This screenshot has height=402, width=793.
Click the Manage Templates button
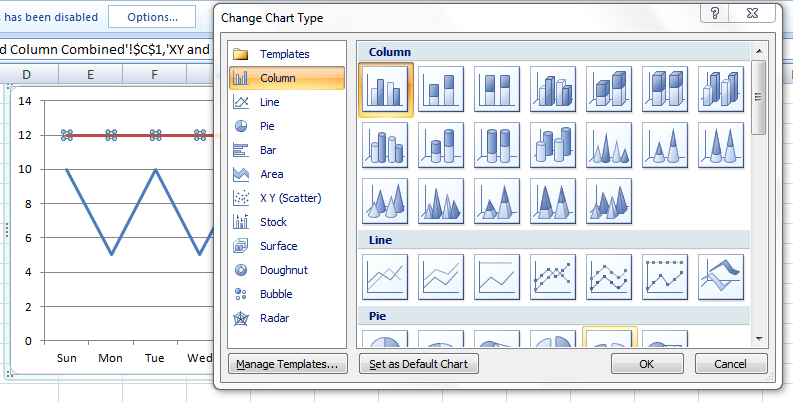[288, 364]
